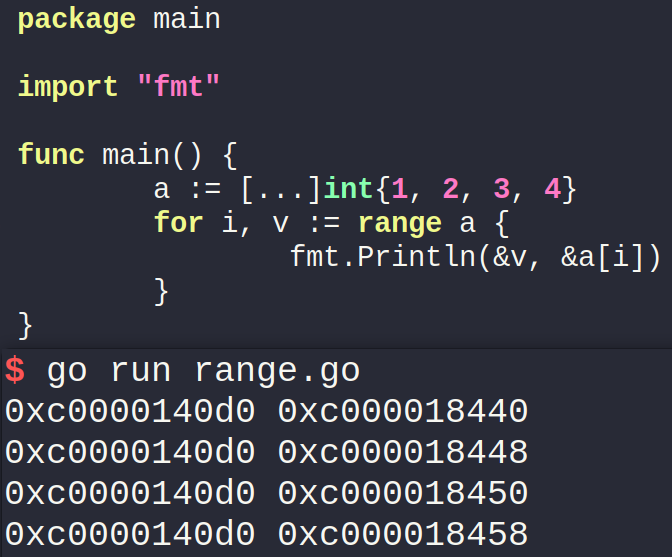Click output address 0xc000018450
This screenshot has width=672, height=557.
click(403, 493)
